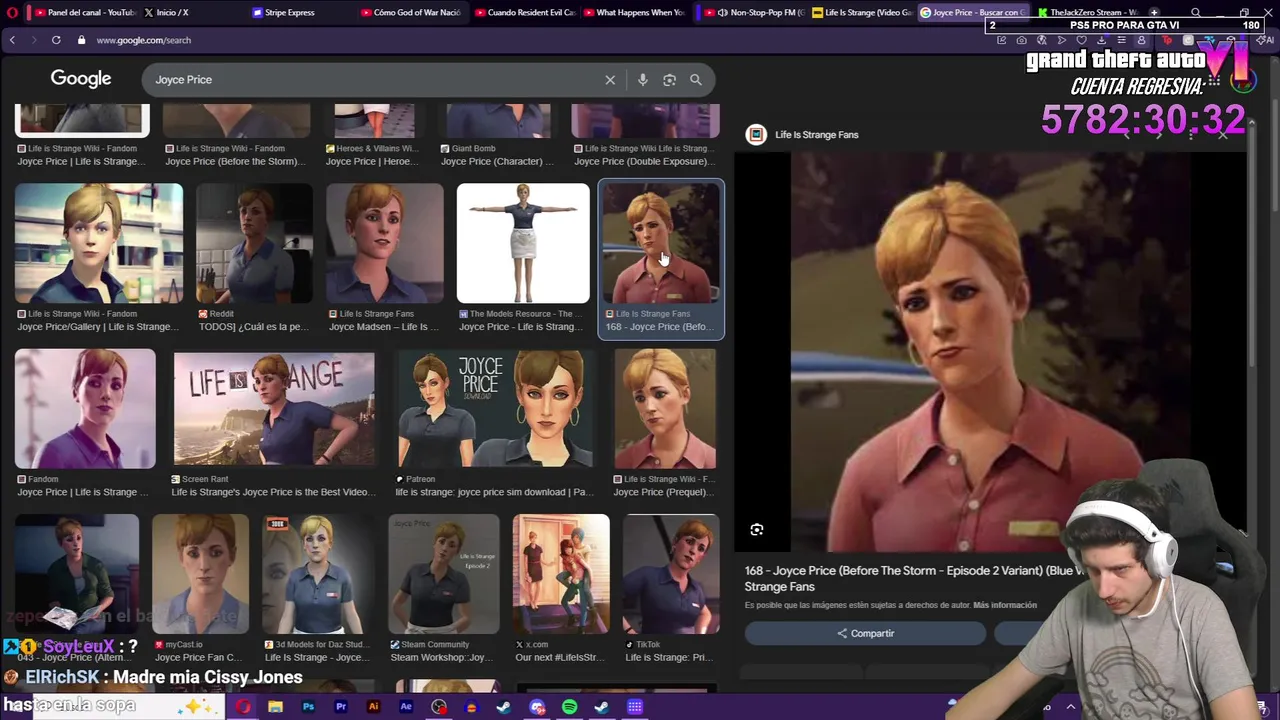Image resolution: width=1280 pixels, height=720 pixels.
Task: Open the Joyce Price (Before the Storm) result
Action: [236, 161]
